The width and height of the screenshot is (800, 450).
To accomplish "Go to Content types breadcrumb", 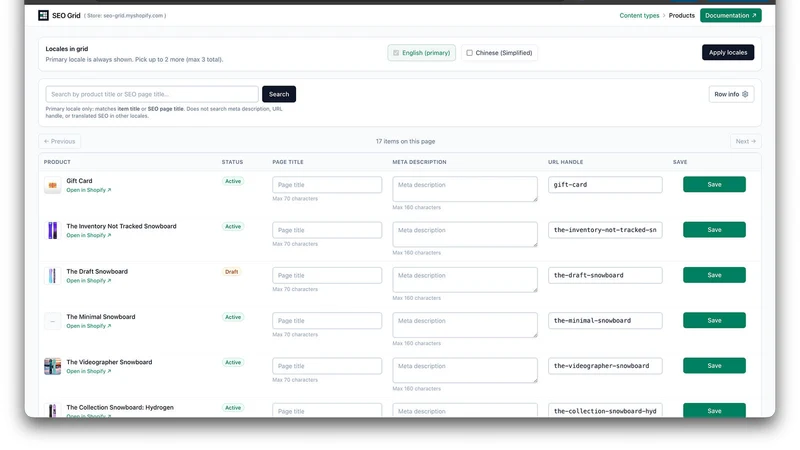I will point(639,15).
